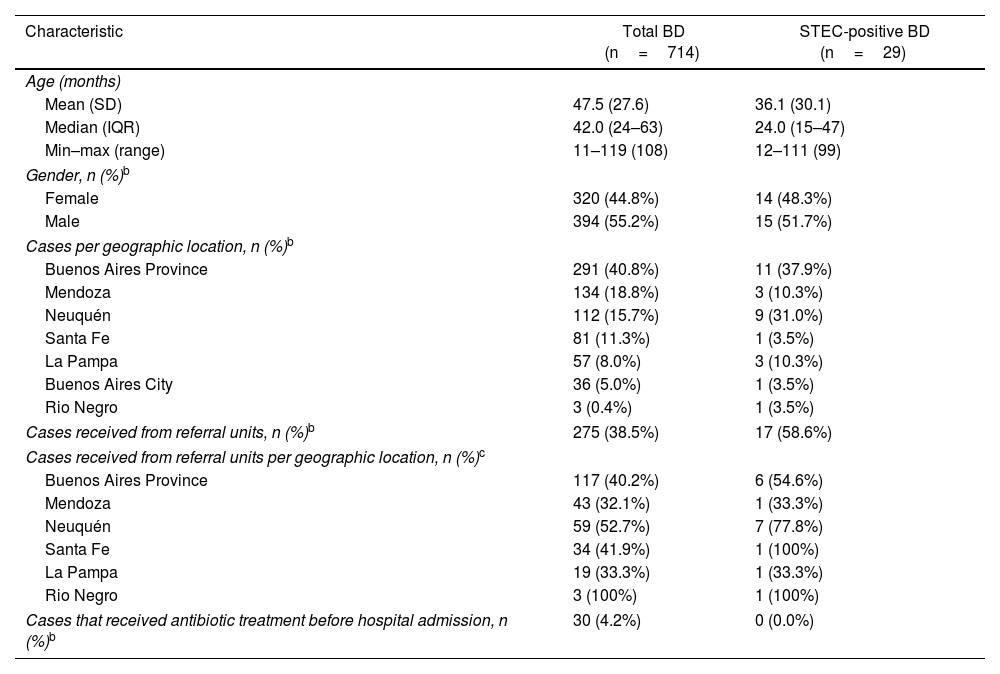Select the Total BD mean value 47.5 (27.6)

611,105
